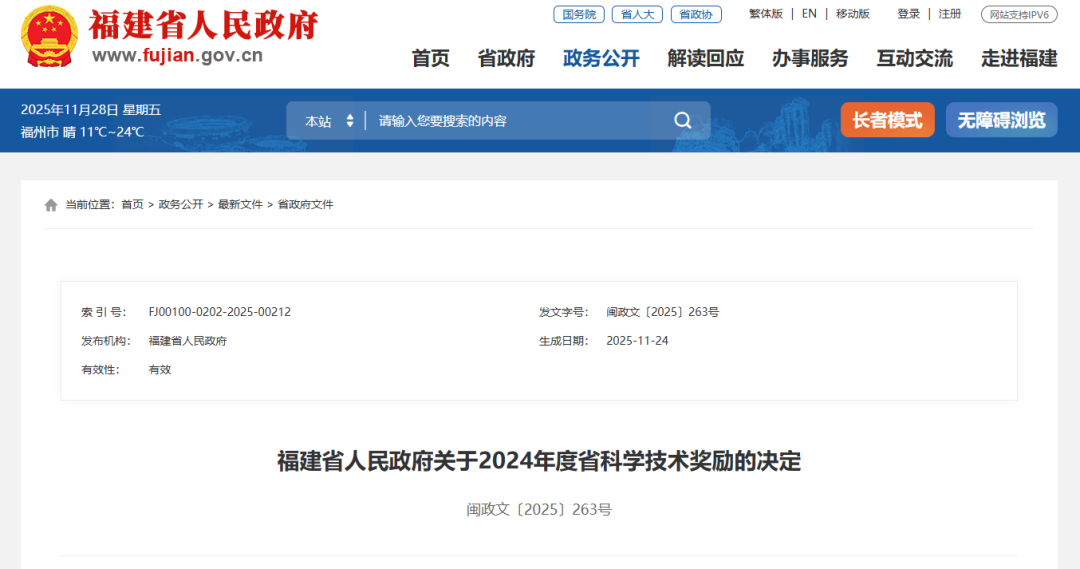This screenshot has height=569, width=1080.
Task: Enable 长者模式 elder mode
Action: point(887,120)
